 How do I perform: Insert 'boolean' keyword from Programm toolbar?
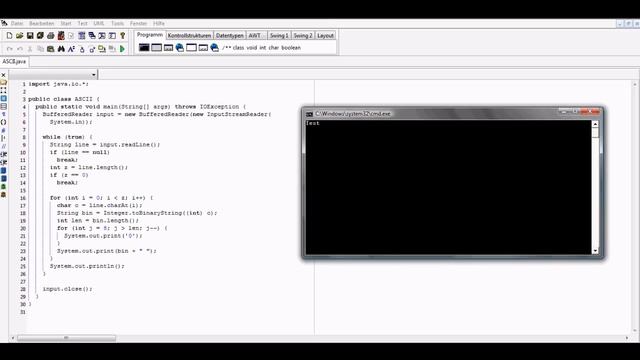(x=291, y=48)
